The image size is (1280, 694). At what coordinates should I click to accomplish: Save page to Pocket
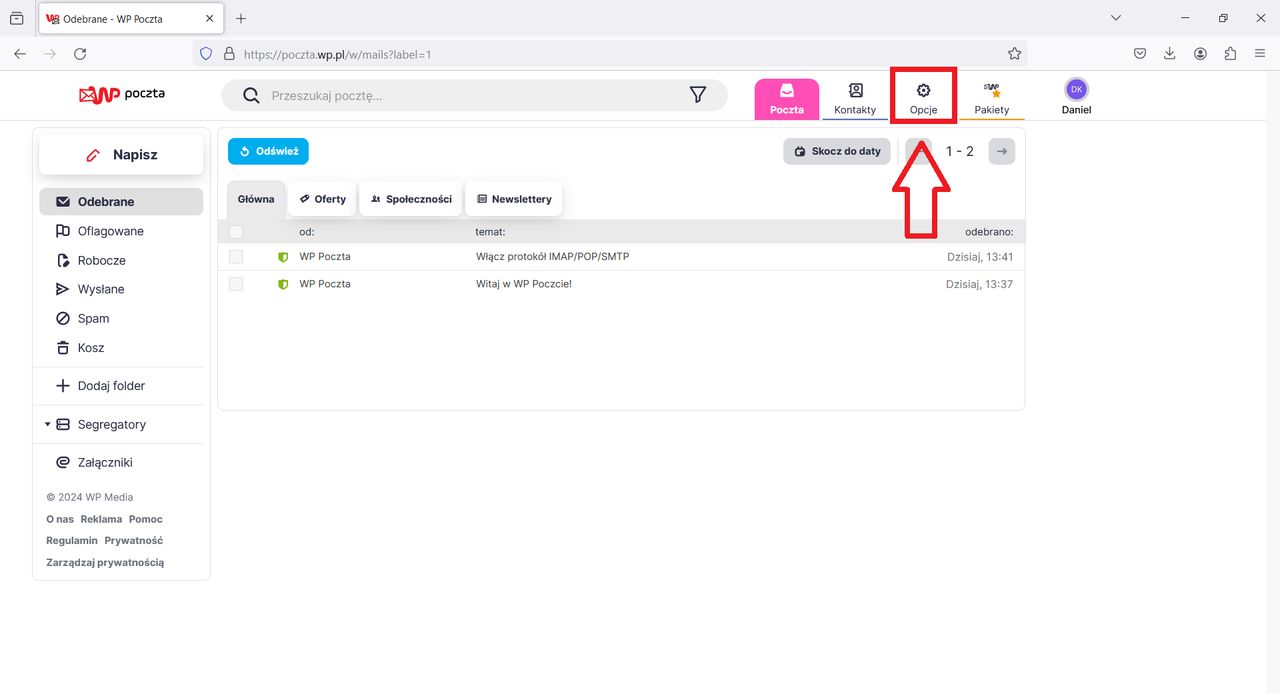(x=1139, y=54)
